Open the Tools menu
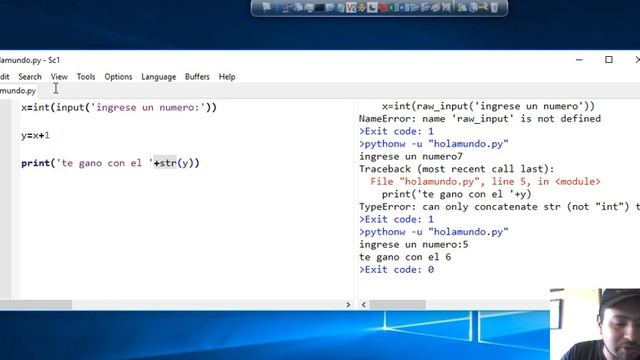Viewport: 640px width, 360px height. (x=86, y=77)
